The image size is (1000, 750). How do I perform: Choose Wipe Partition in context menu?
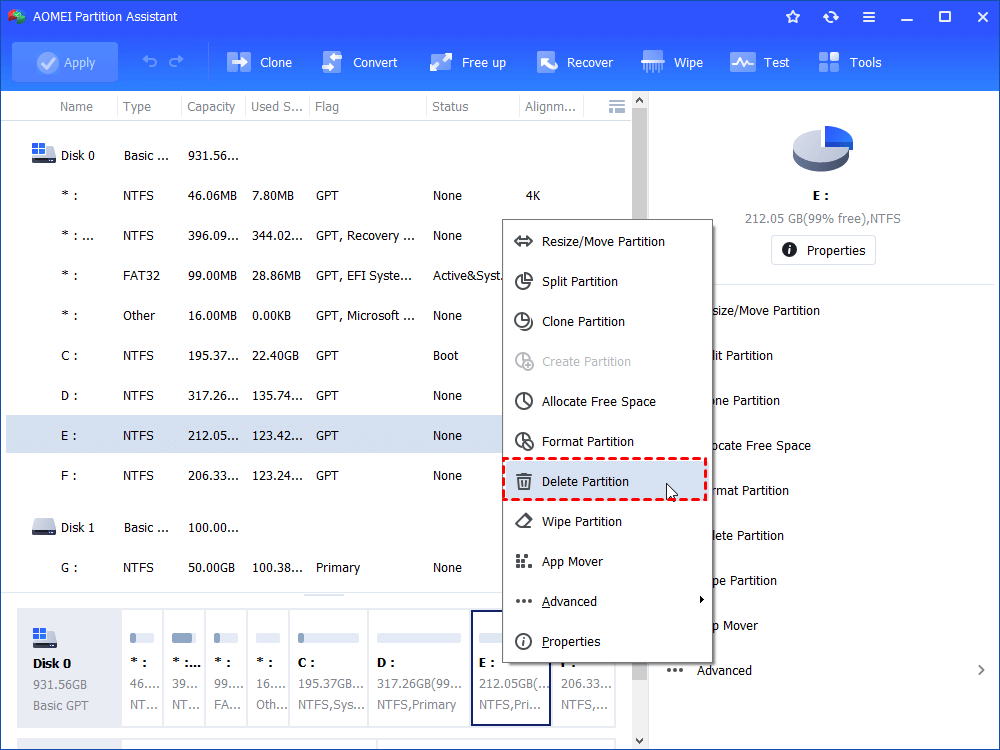click(607, 522)
